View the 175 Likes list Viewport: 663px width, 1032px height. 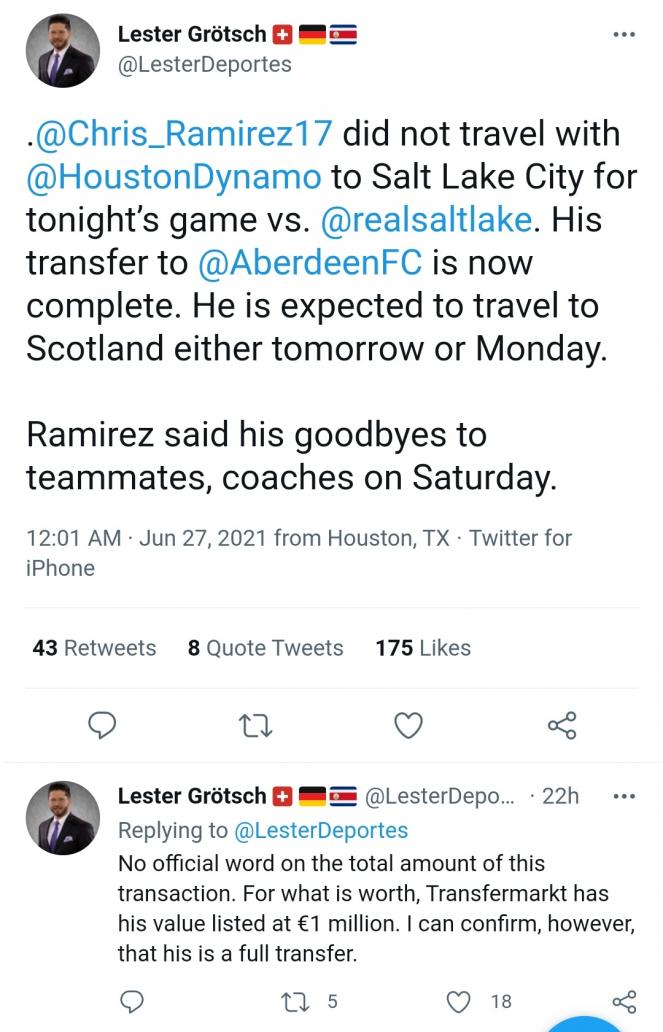click(423, 648)
